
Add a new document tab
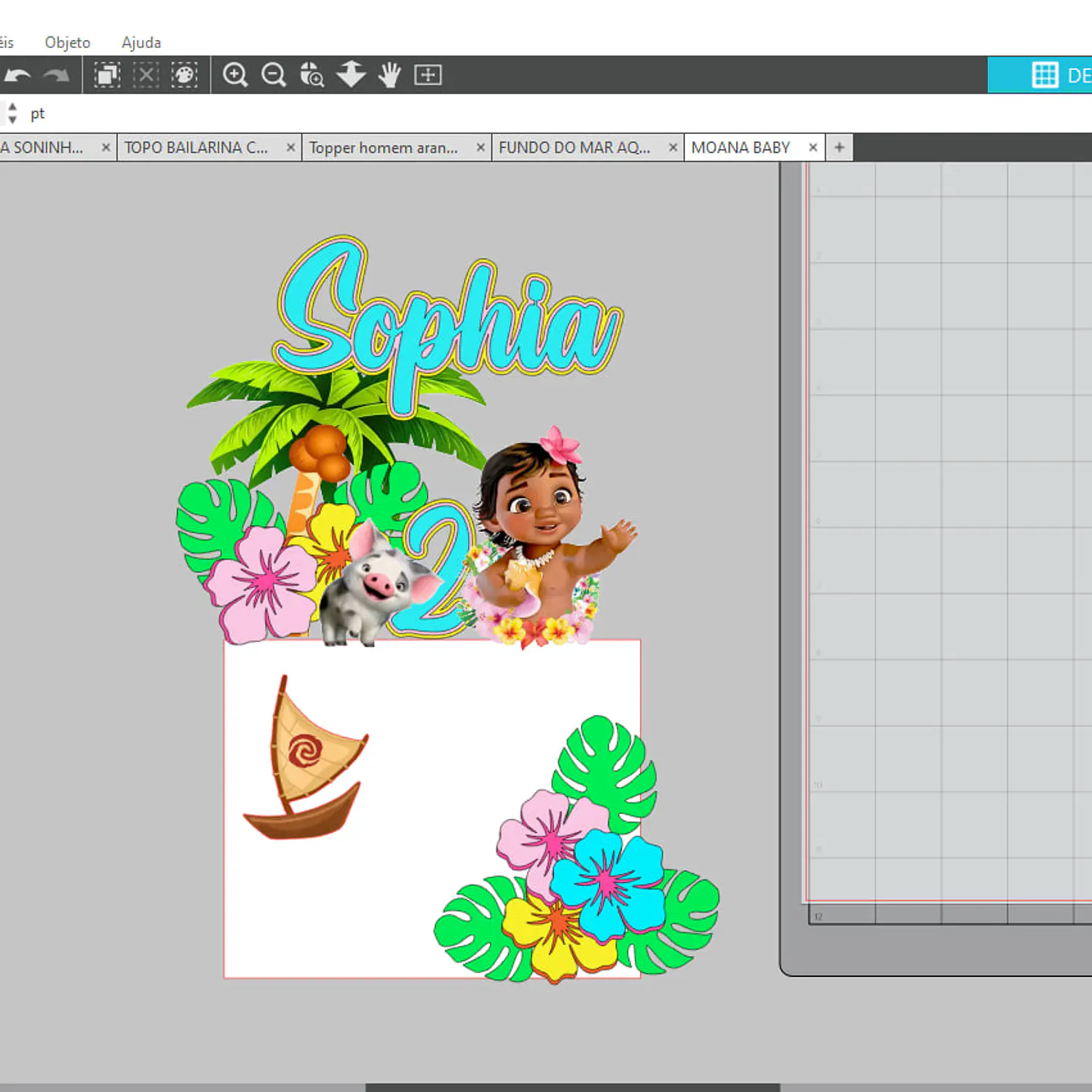pyautogui.click(x=839, y=148)
